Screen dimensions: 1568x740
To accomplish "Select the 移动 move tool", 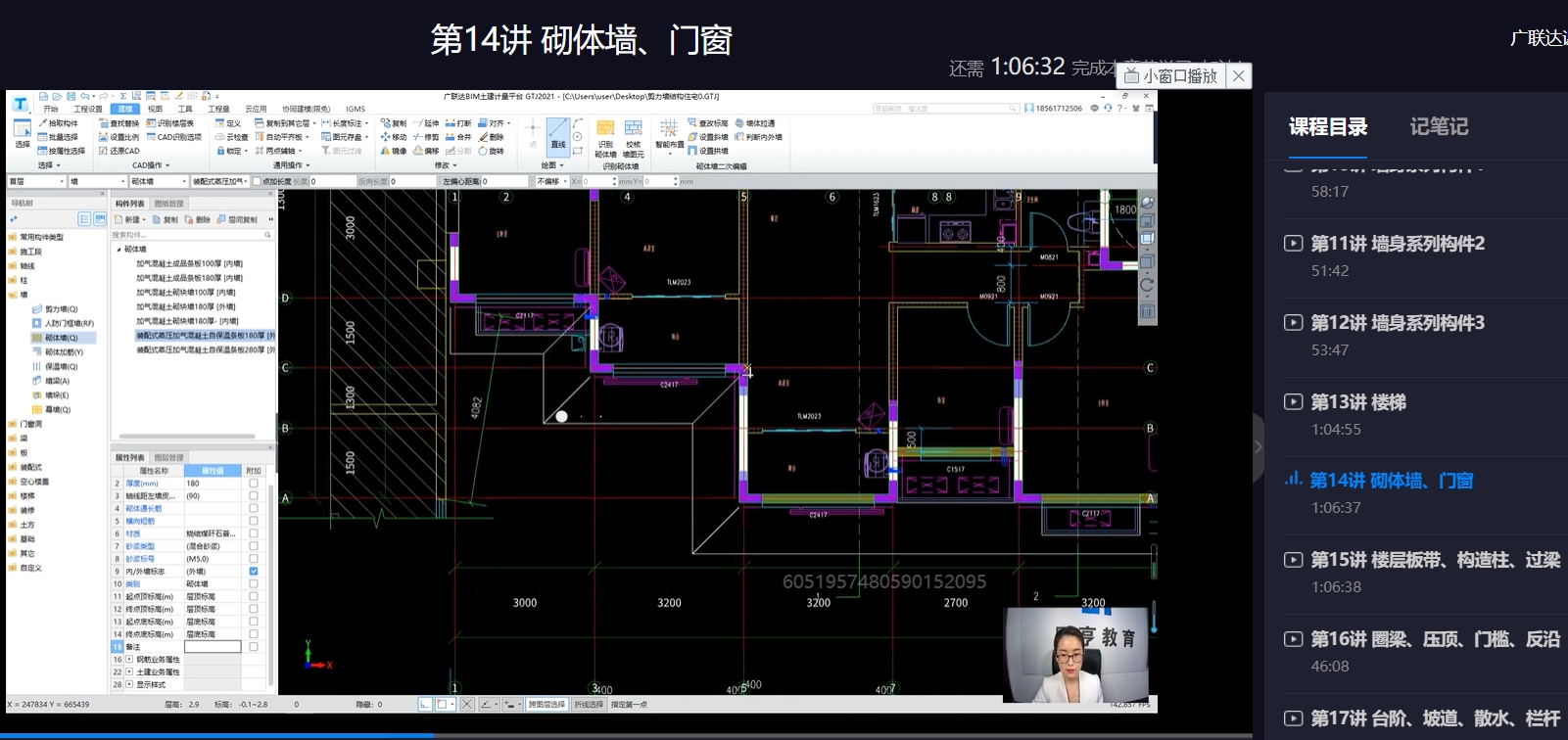I will pos(394,137).
